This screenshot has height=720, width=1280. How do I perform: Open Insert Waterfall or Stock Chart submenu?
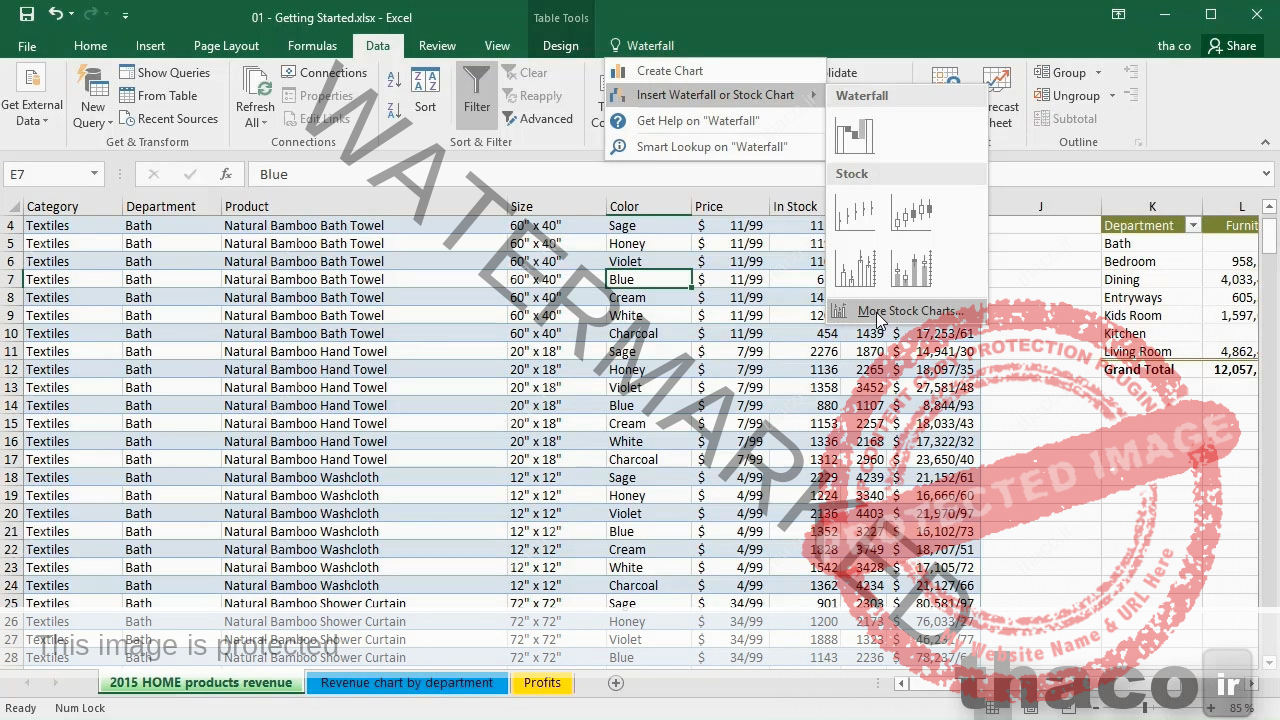[x=715, y=95]
